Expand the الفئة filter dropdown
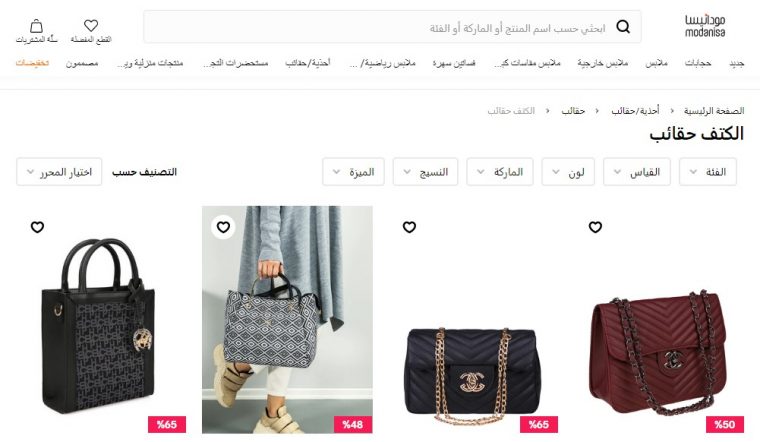This screenshot has height=442, width=760. pos(708,172)
